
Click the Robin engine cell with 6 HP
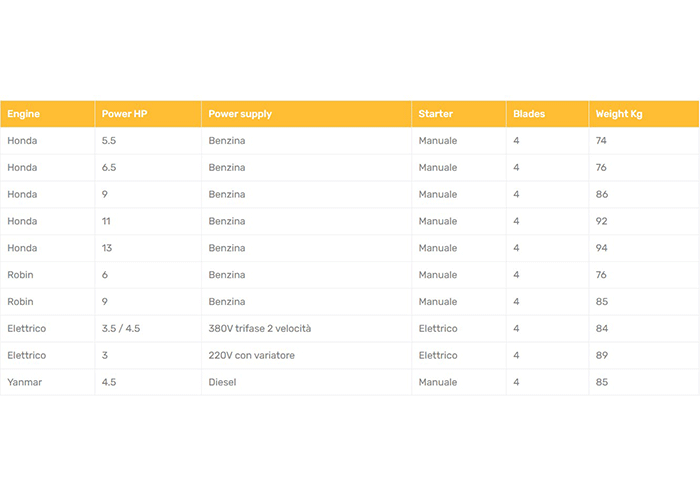pos(47,274)
